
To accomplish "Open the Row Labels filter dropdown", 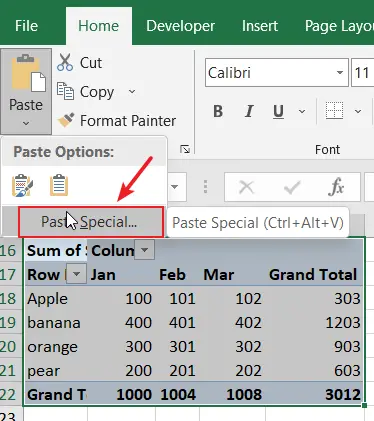I will (x=77, y=274).
